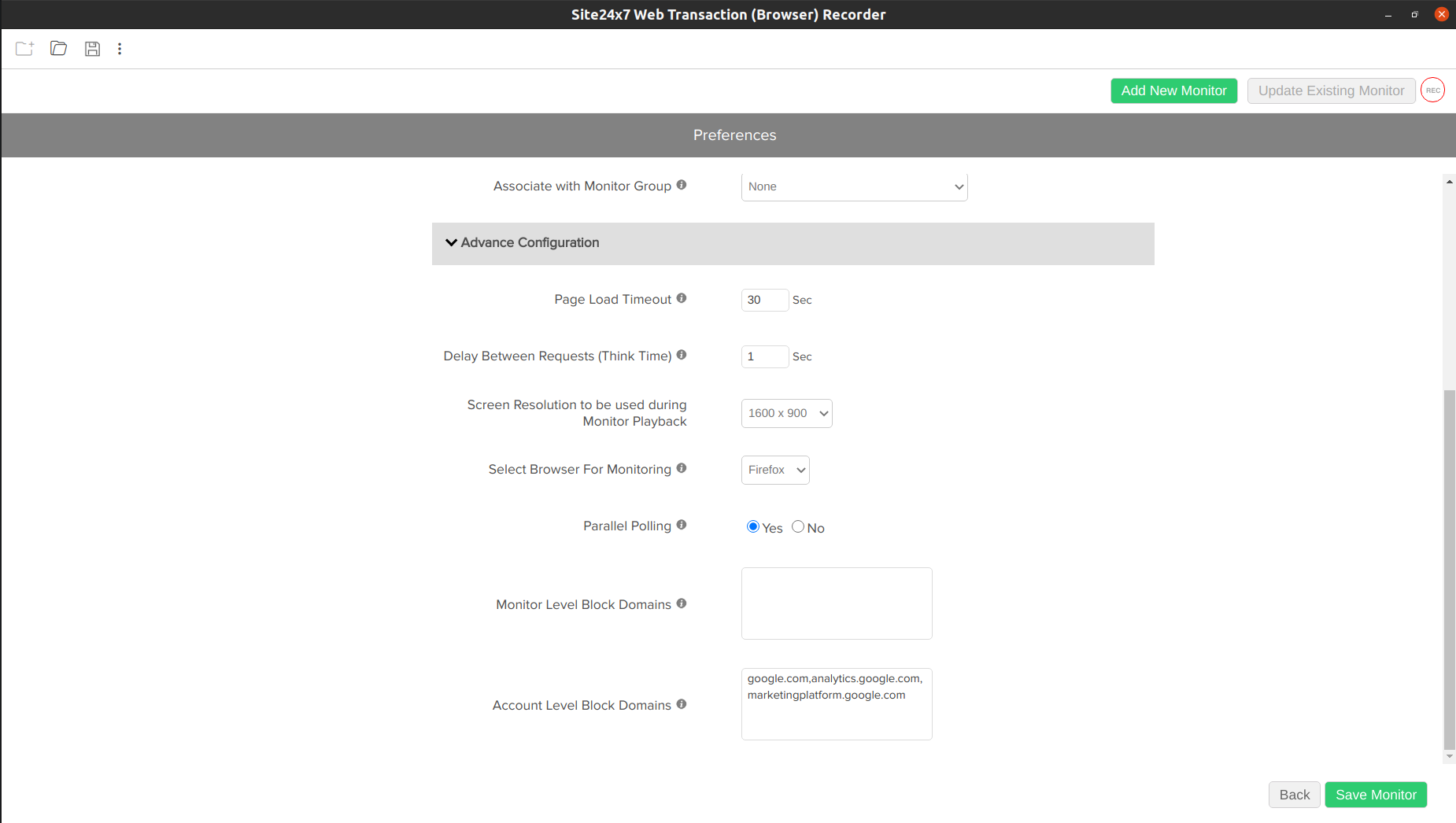This screenshot has height=823, width=1456.
Task: Open a saved recording via folder icon
Action: tap(58, 49)
